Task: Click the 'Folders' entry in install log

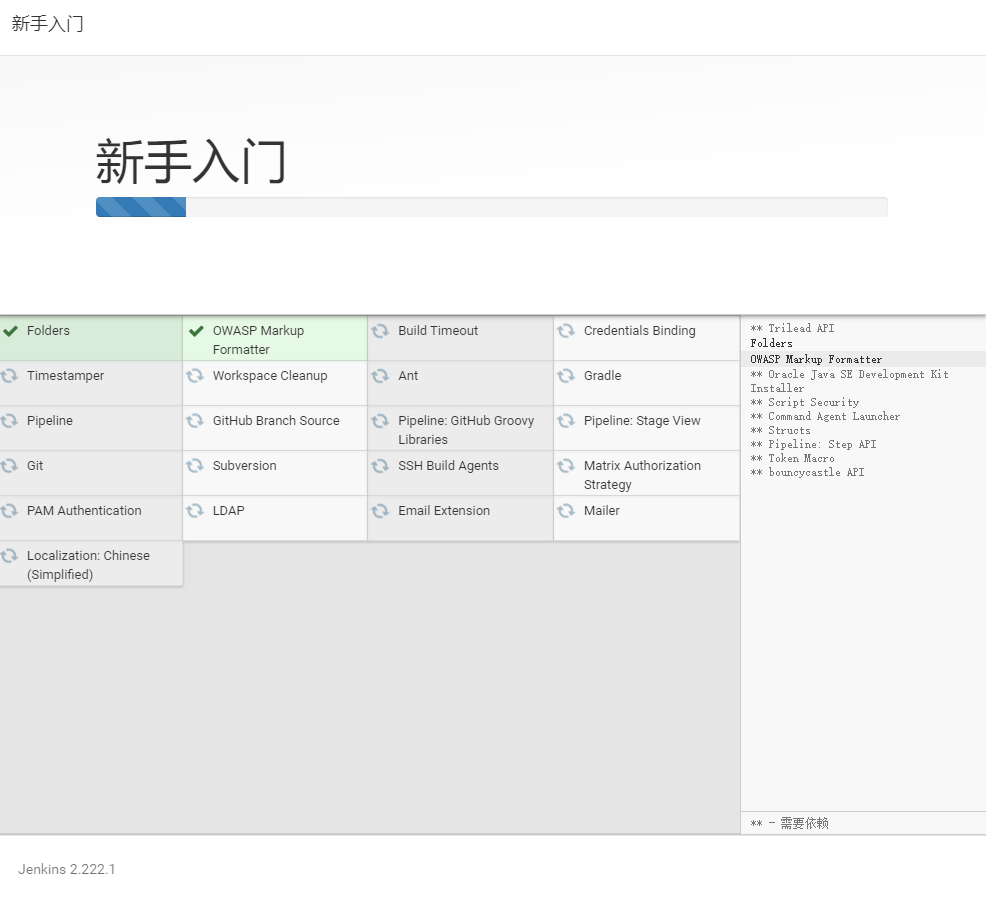Action: pyautogui.click(x=772, y=343)
